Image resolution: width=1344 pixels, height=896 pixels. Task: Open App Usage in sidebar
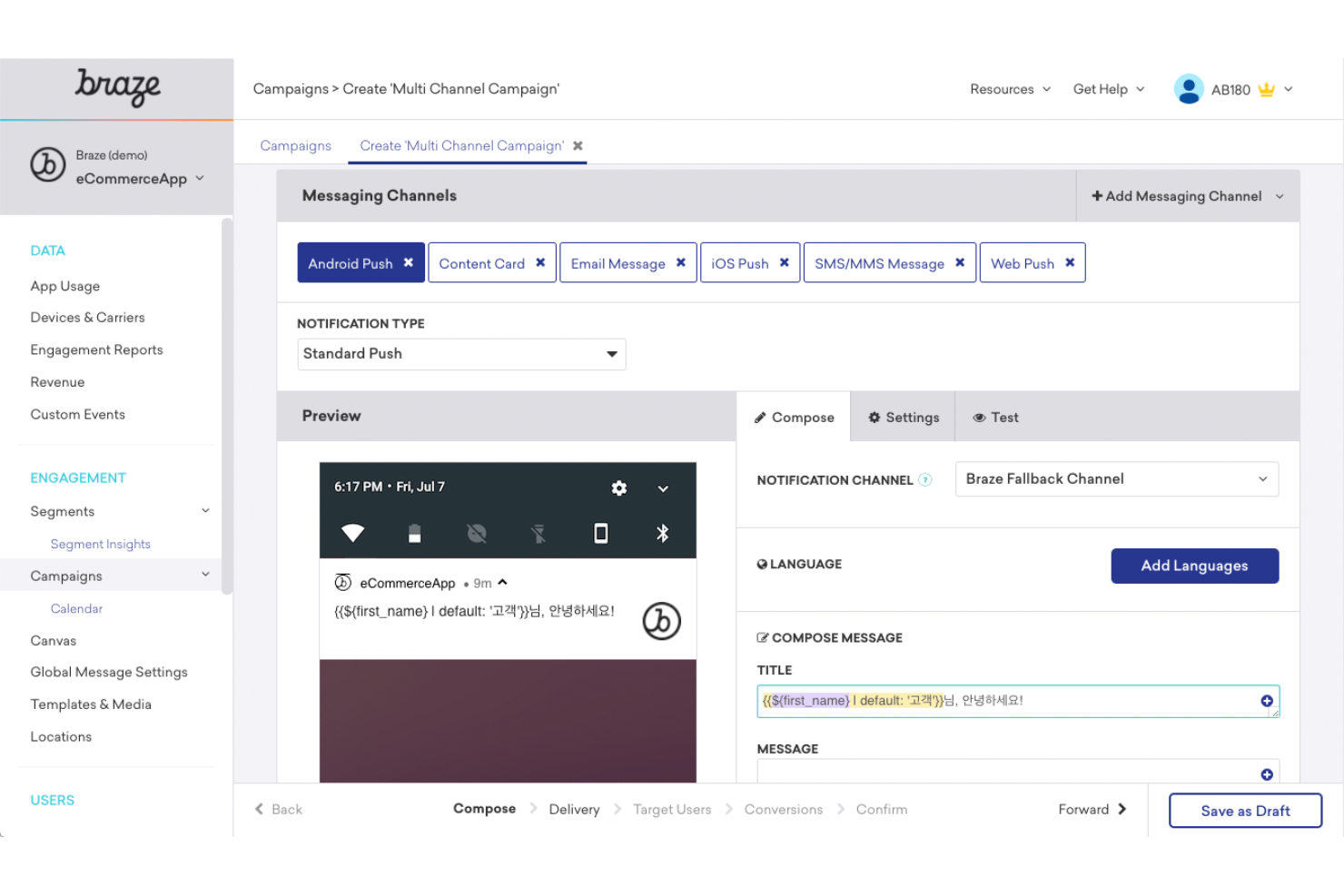[65, 286]
